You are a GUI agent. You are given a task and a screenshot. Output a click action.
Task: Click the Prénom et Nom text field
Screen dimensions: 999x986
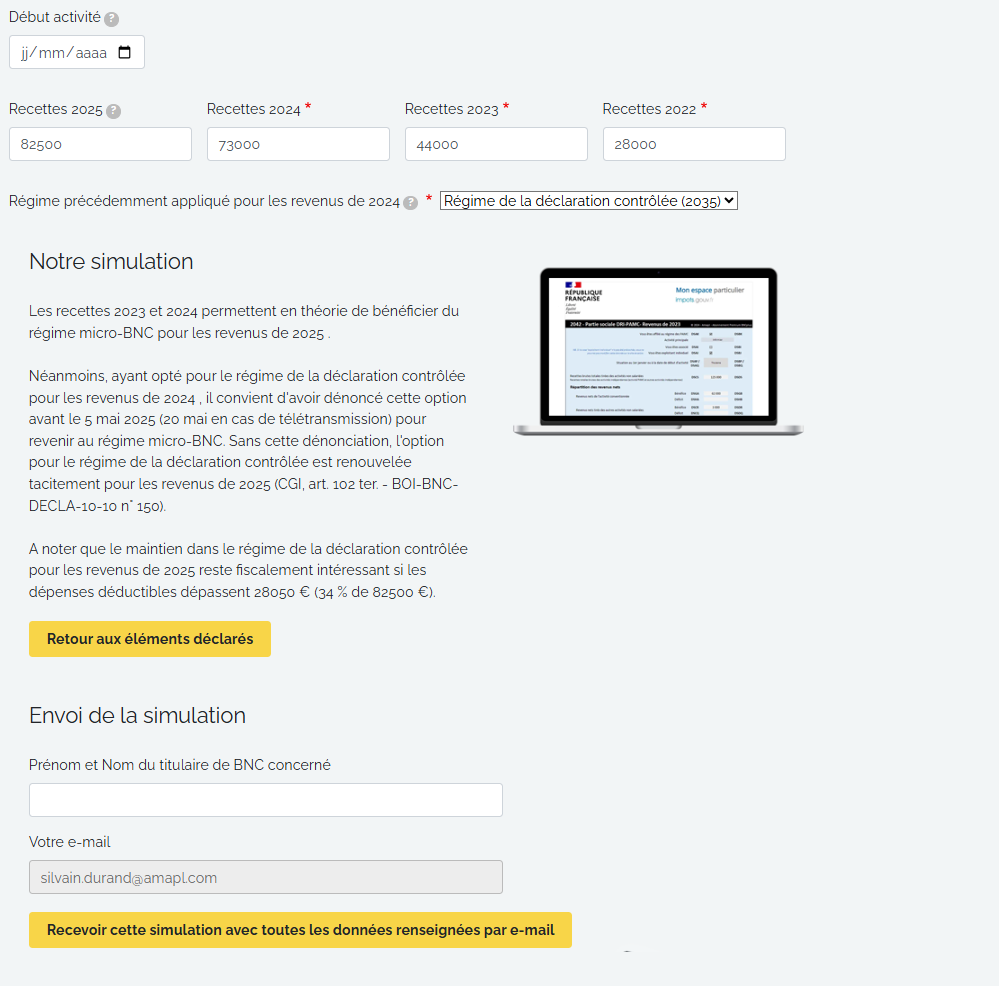[x=266, y=800]
